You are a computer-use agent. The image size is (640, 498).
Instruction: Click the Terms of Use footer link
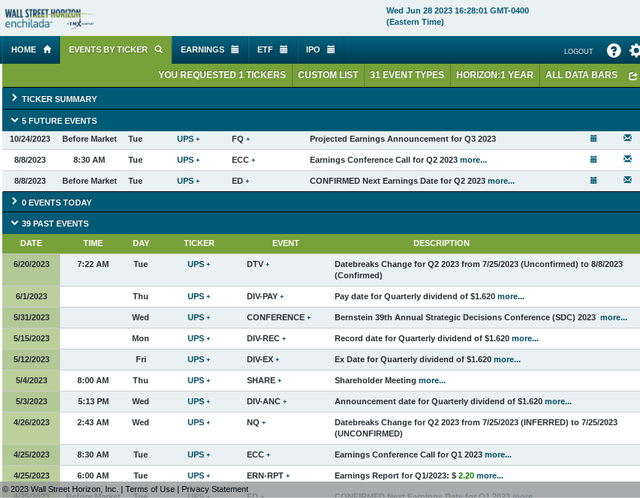click(150, 489)
